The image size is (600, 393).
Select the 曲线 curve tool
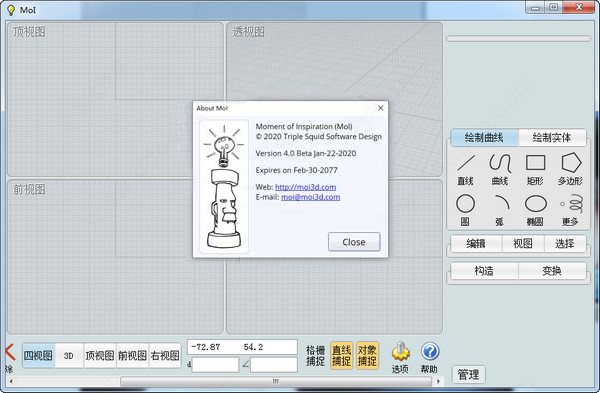500,170
